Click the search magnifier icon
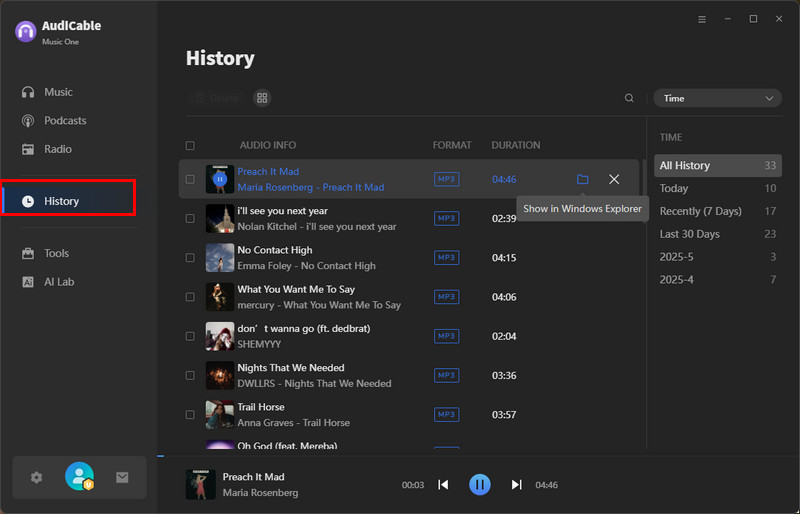This screenshot has width=800, height=514. tap(629, 98)
